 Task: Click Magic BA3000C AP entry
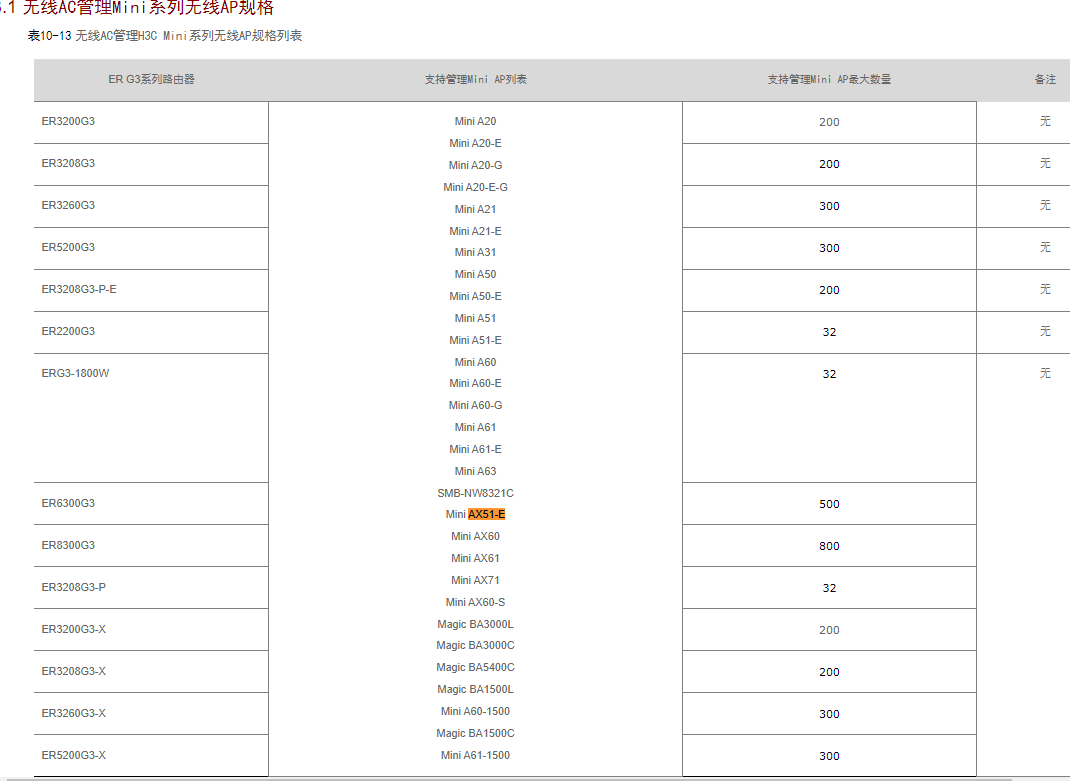475,646
